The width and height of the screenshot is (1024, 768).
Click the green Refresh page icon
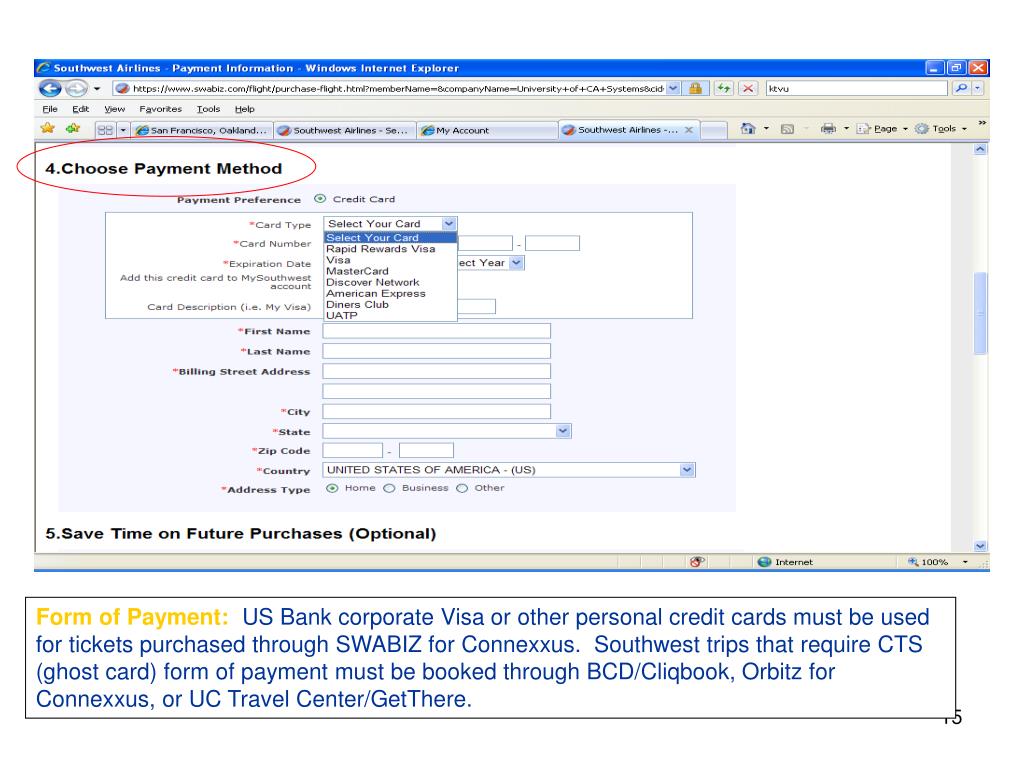tap(724, 88)
